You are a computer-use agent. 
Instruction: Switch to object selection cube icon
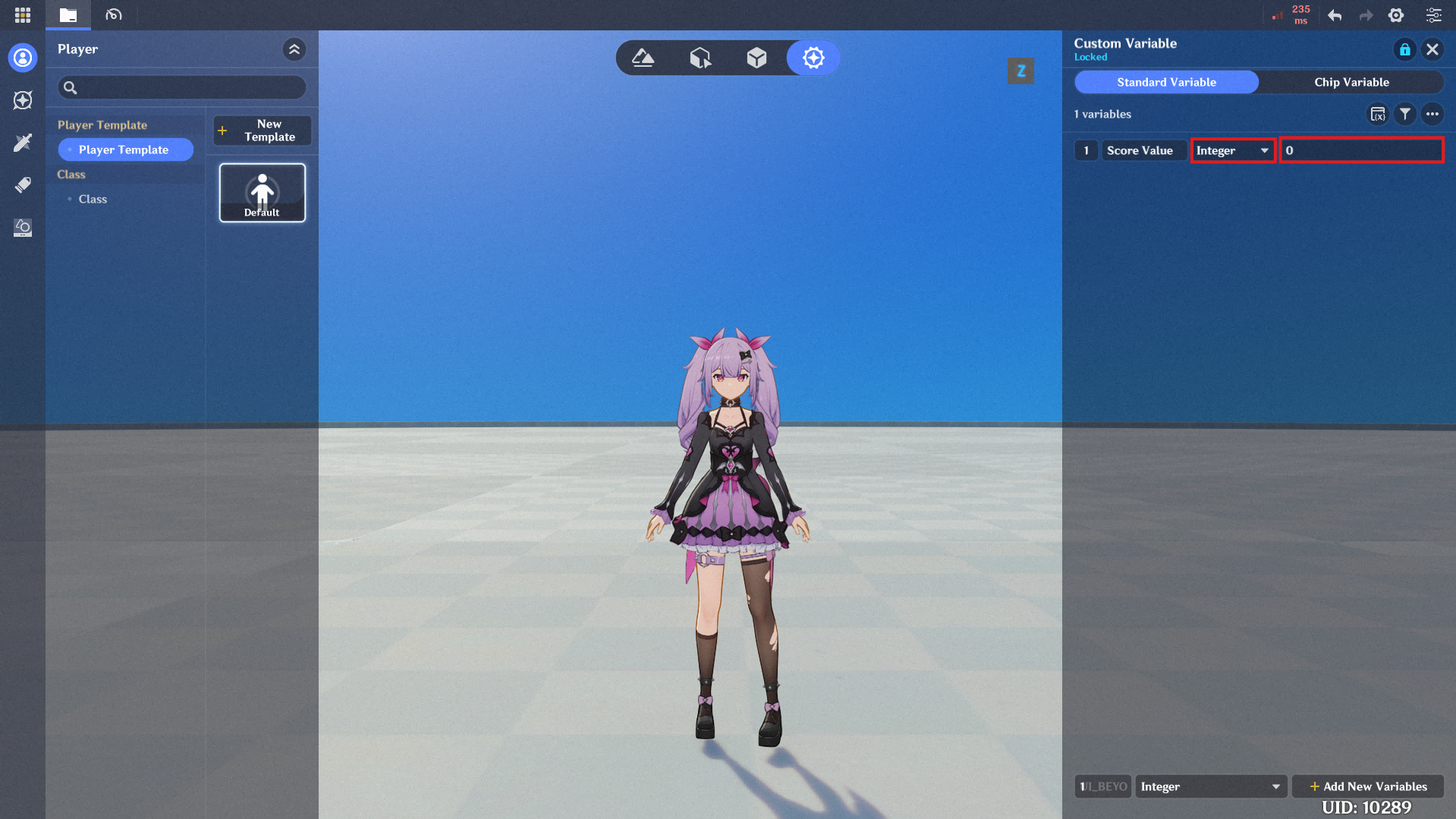[700, 58]
